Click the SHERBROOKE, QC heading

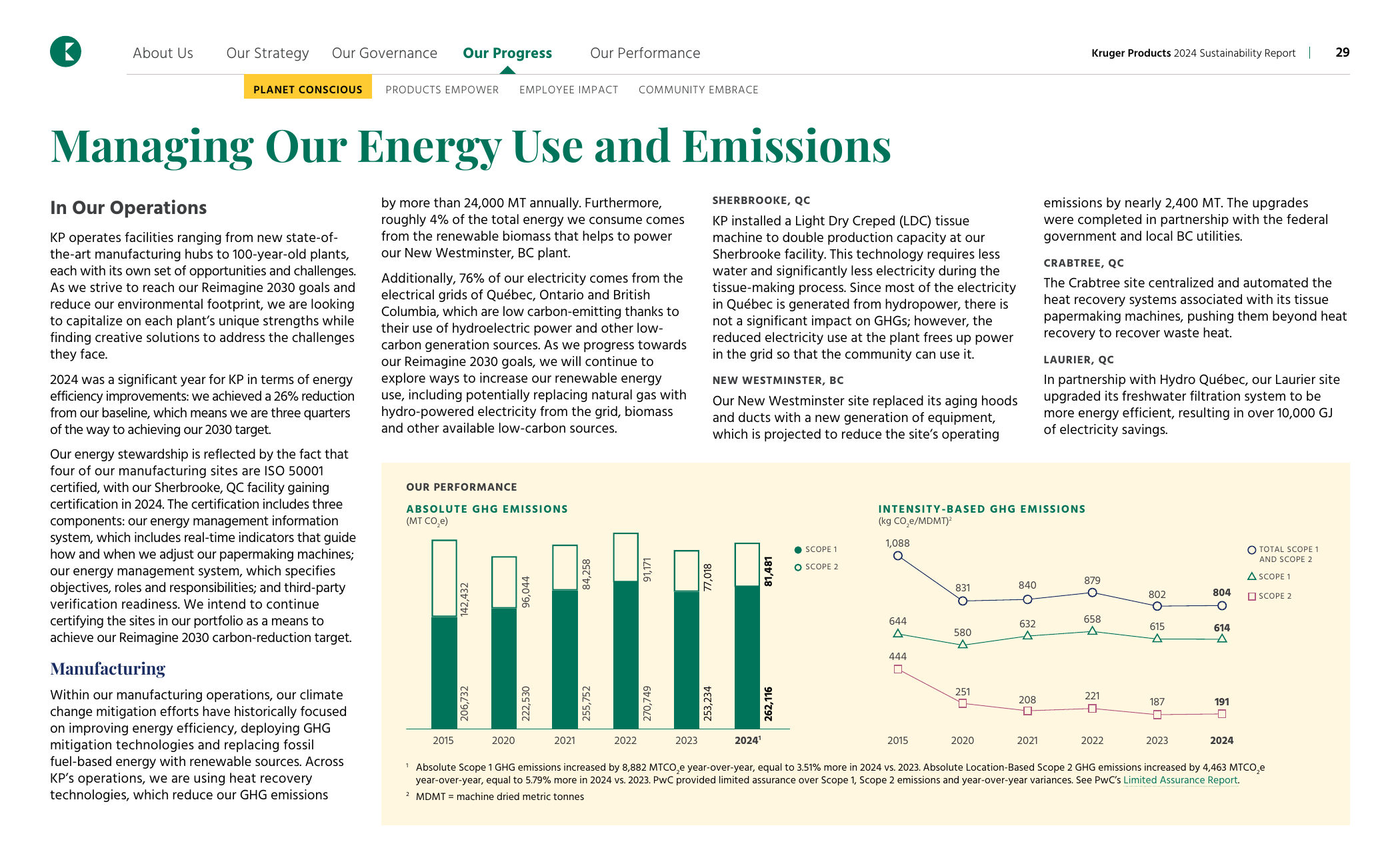click(x=761, y=201)
